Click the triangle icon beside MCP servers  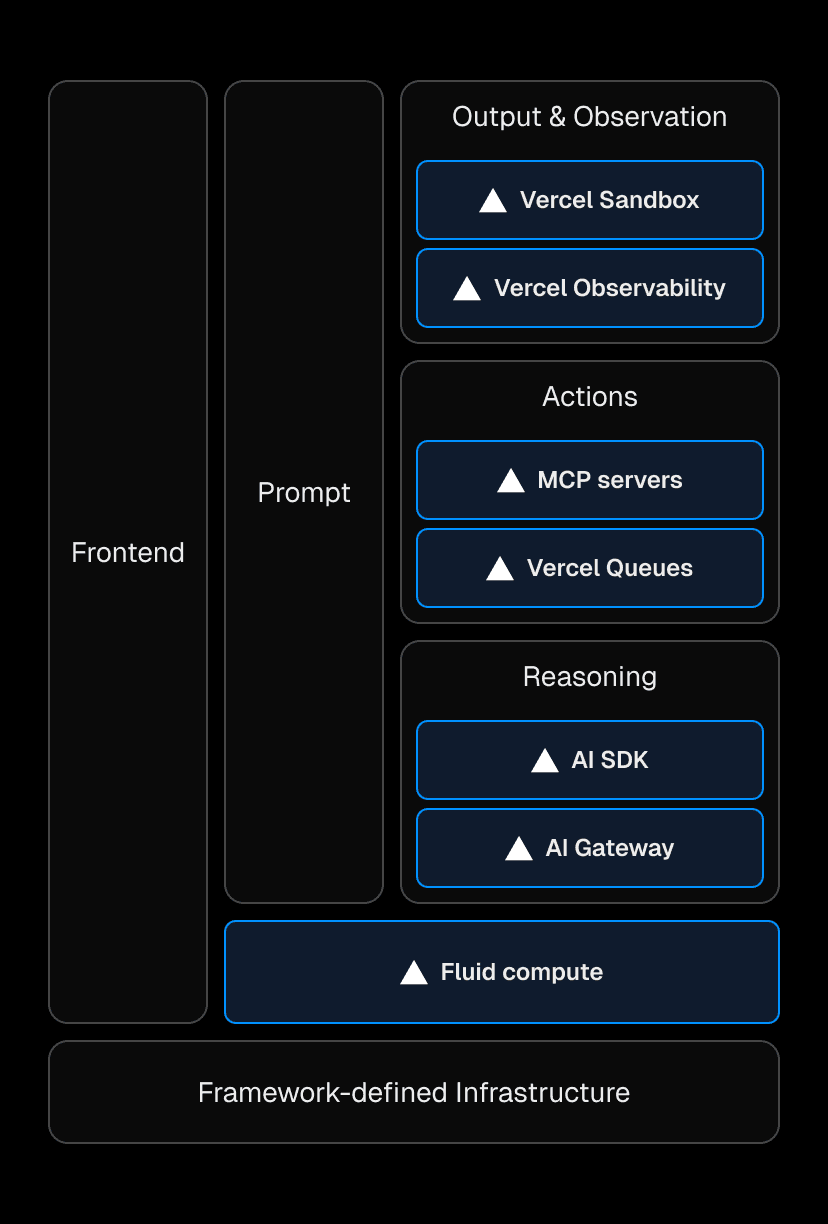pyautogui.click(x=511, y=481)
